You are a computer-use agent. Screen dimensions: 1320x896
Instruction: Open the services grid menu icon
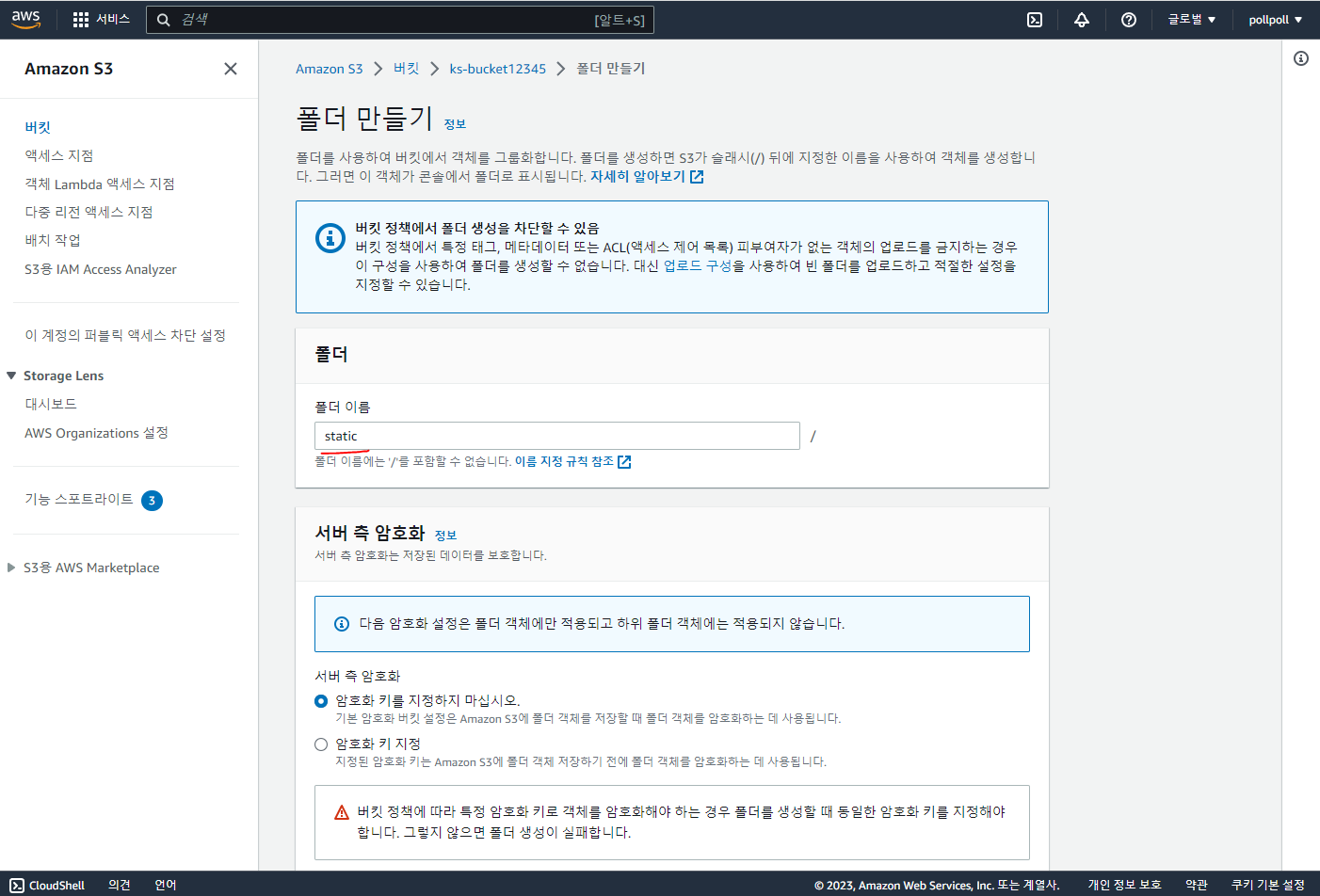(81, 20)
